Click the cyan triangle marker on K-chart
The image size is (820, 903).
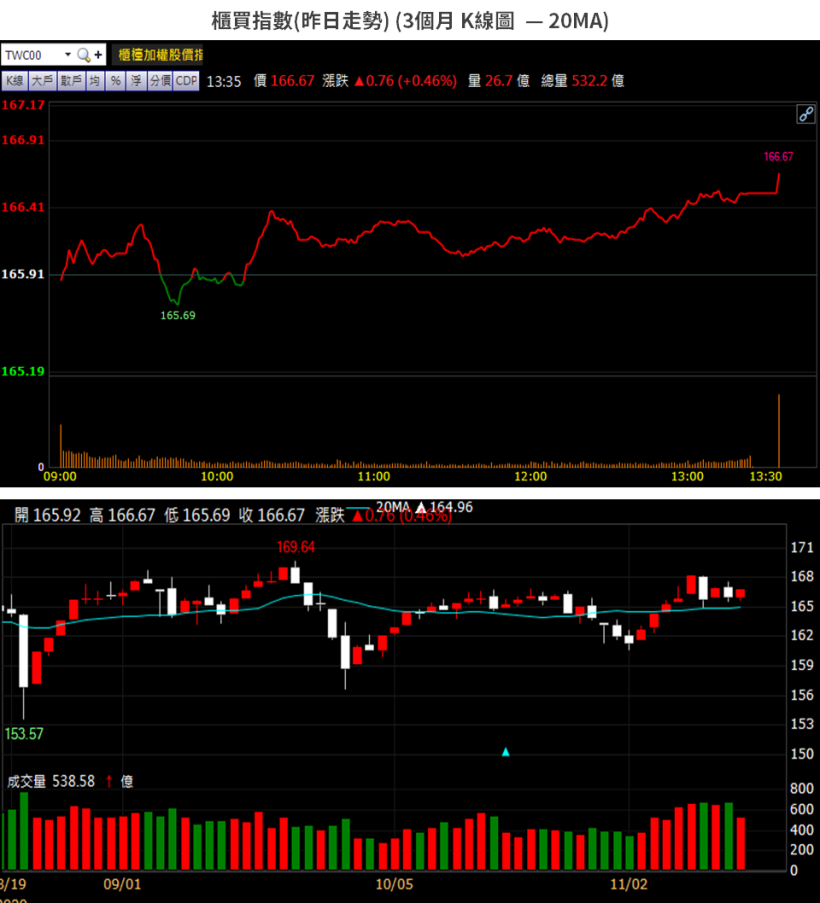pyautogui.click(x=506, y=752)
